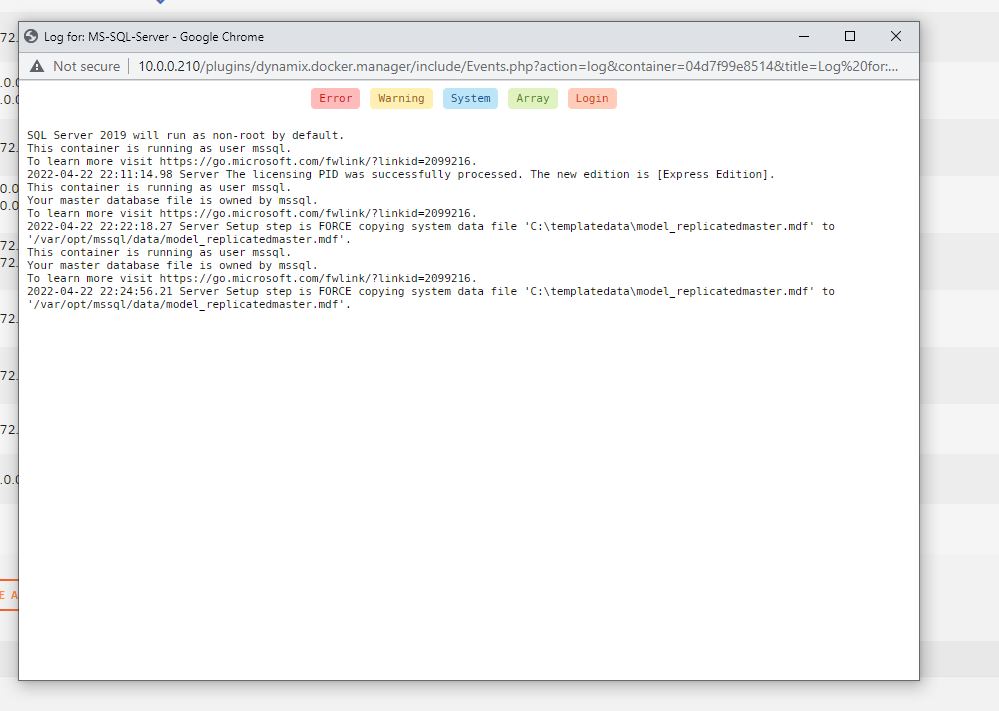Click the last '/var/opt/mssql/data/model_replicatedmaster.mdf' line
Viewport: 999px width, 711px height.
pos(189,305)
